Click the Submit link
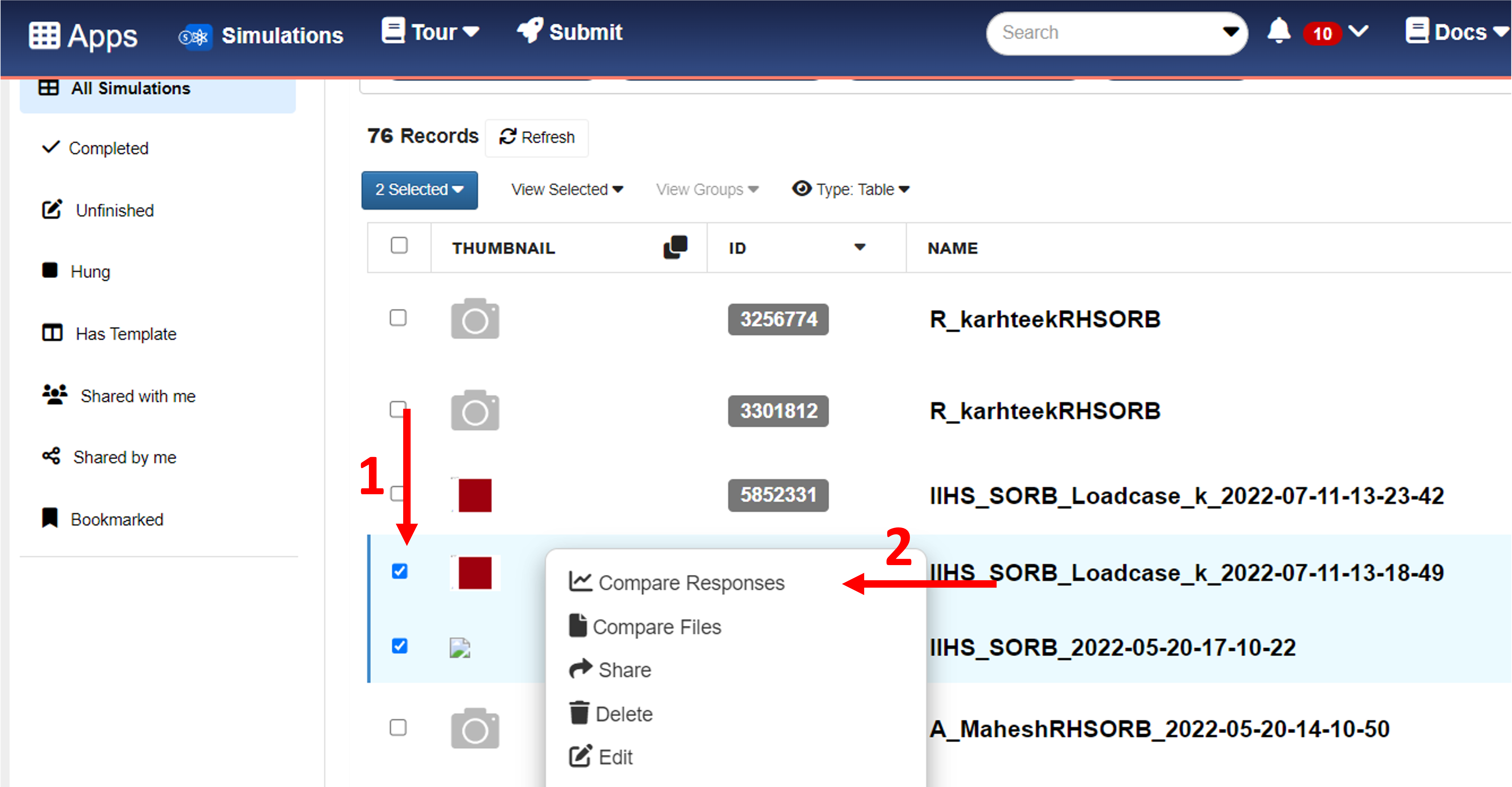1512x787 pixels. 569,32
